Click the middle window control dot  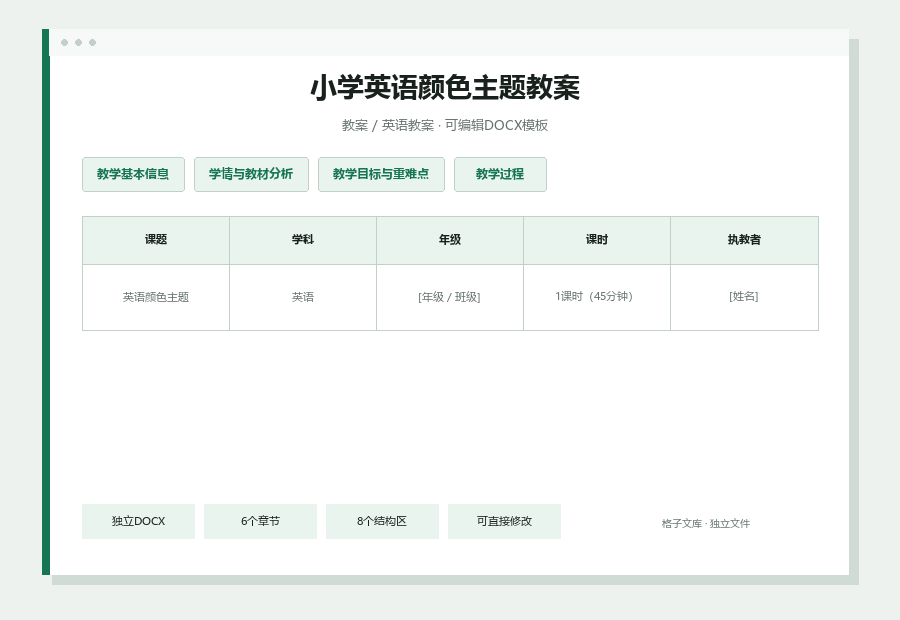coord(79,42)
